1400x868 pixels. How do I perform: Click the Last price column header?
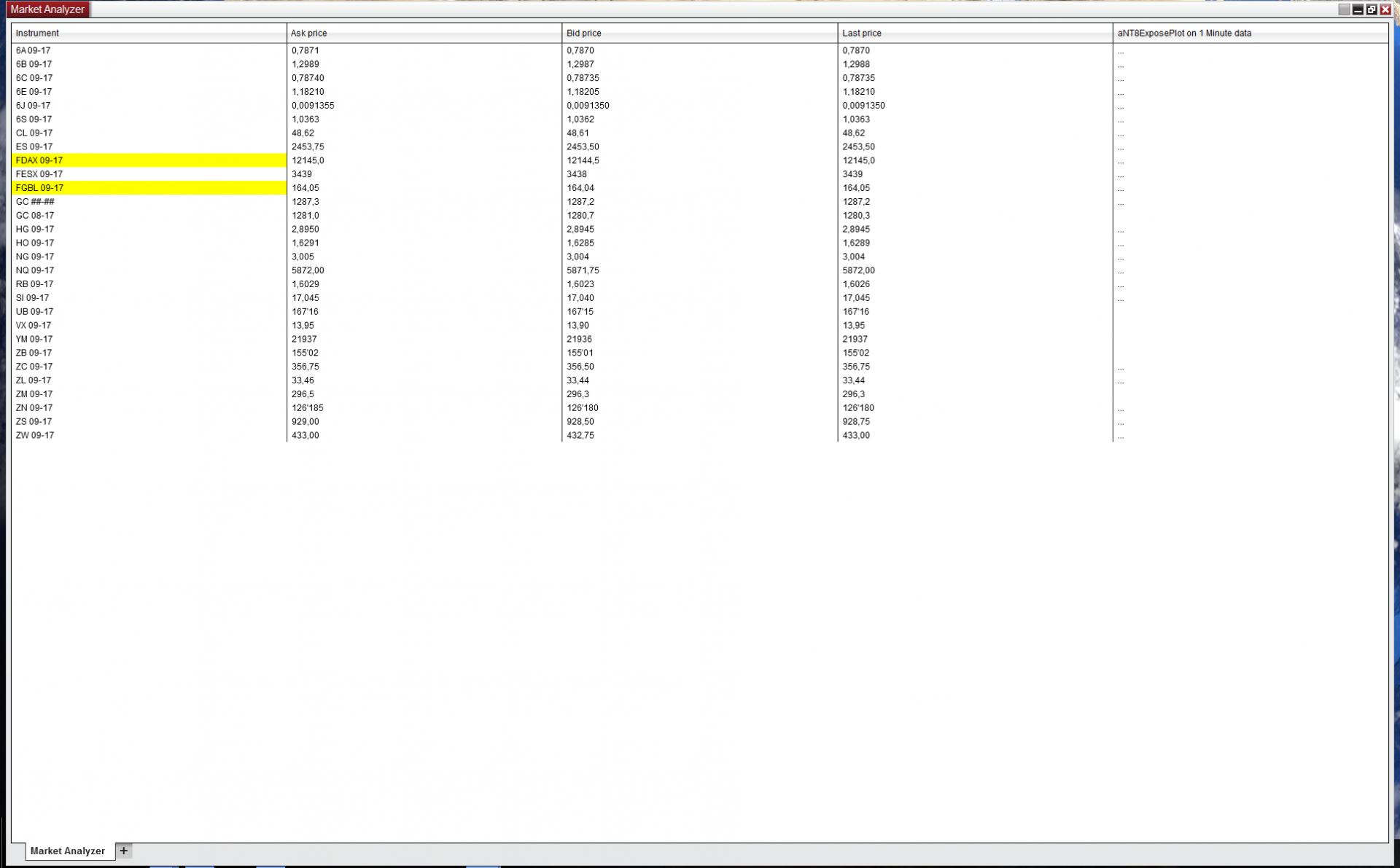click(x=862, y=33)
